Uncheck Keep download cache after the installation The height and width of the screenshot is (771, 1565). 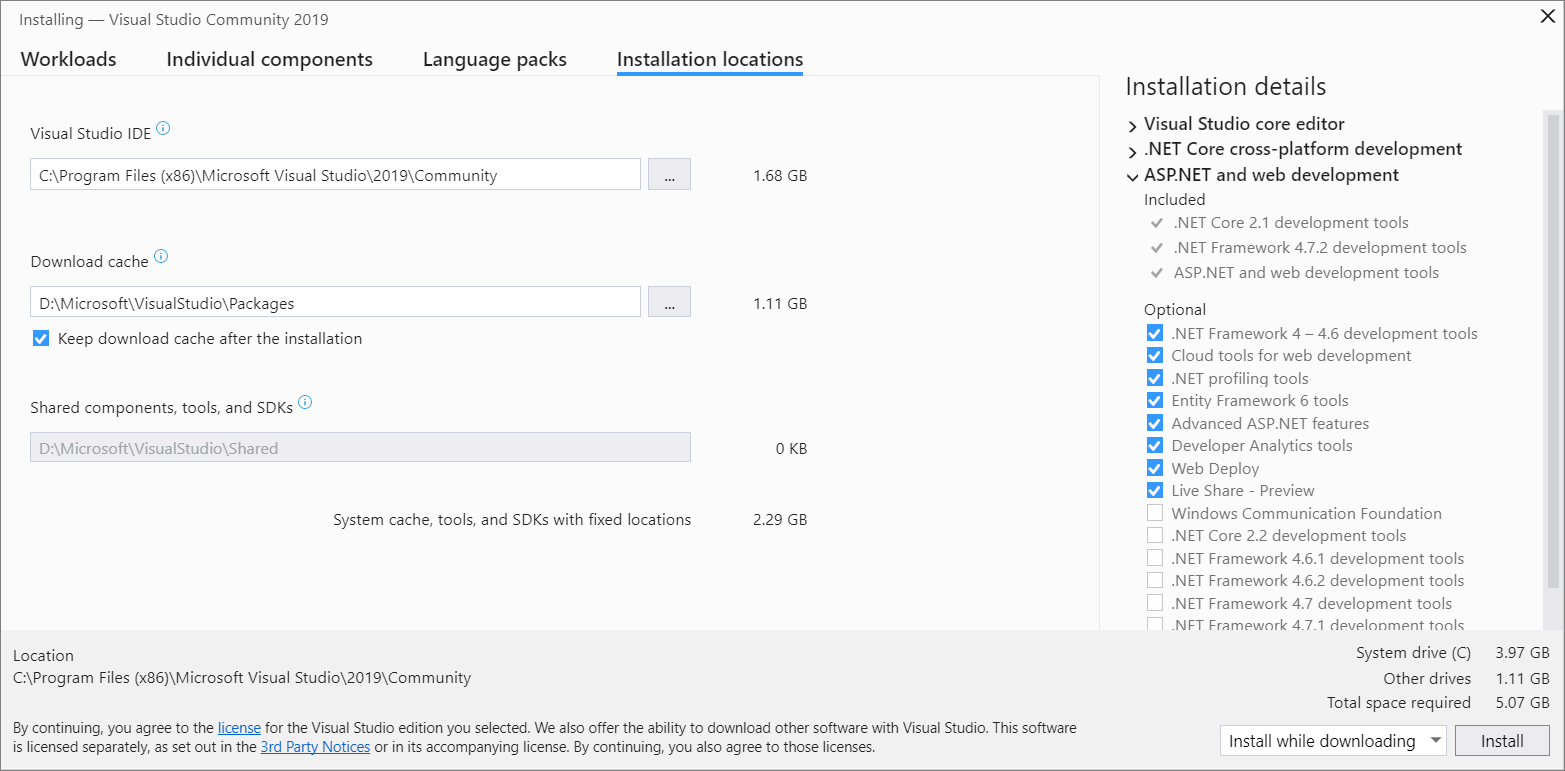click(41, 338)
